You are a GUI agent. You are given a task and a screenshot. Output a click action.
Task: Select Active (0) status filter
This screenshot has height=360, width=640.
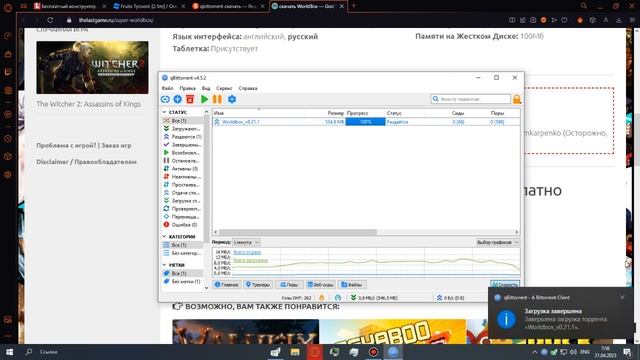pyautogui.click(x=182, y=169)
